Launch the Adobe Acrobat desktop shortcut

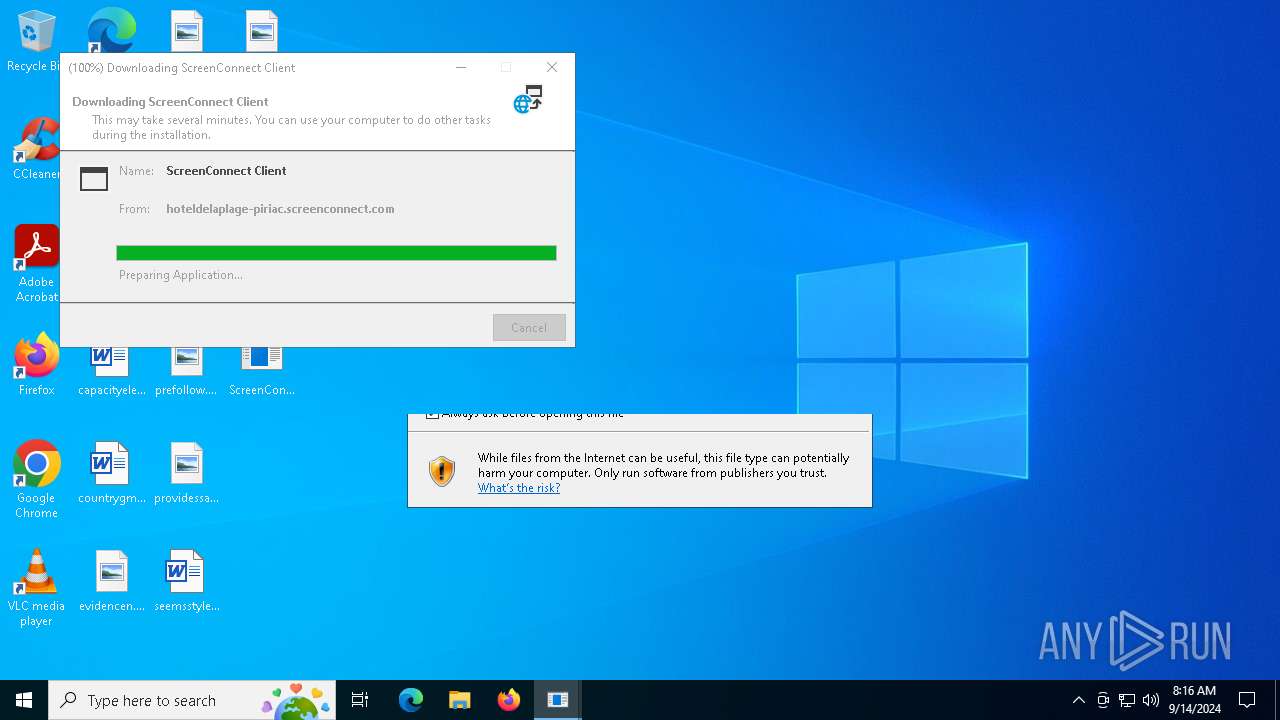36,264
